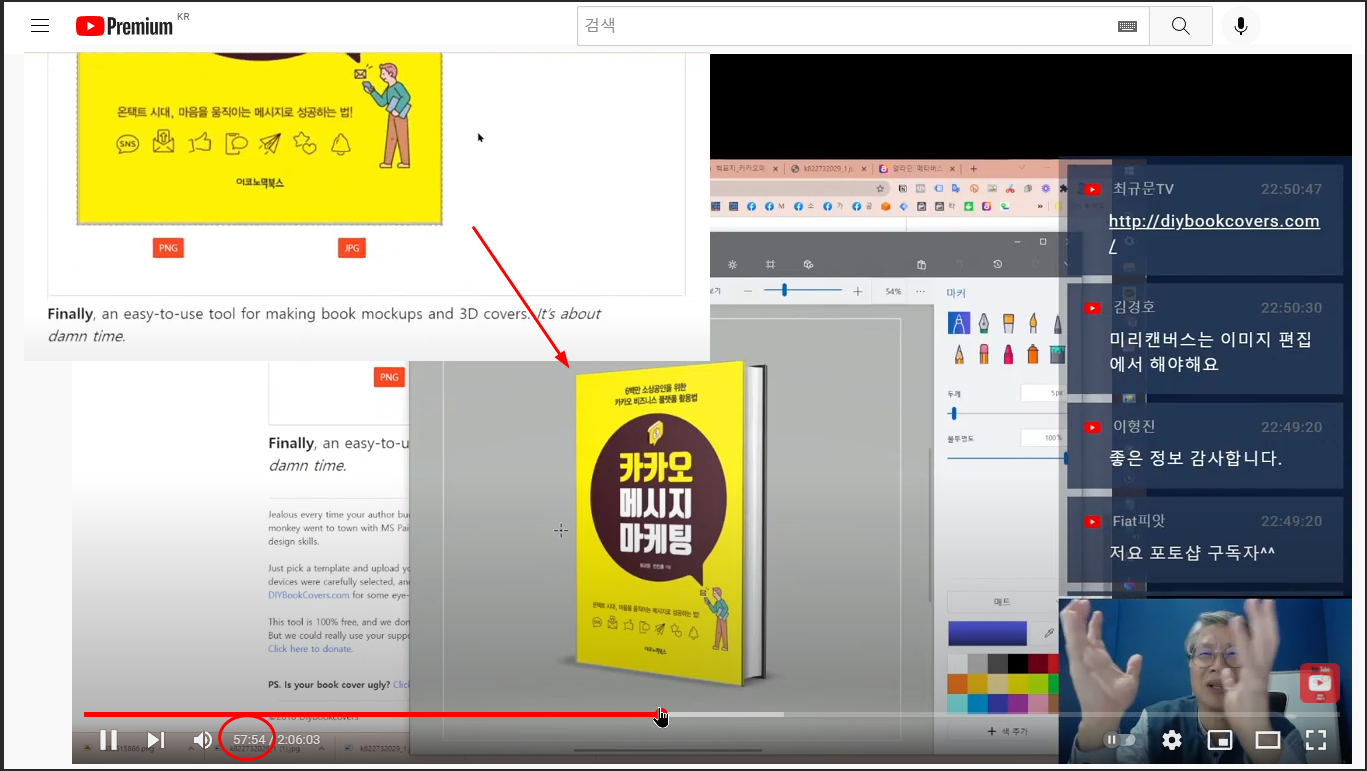Open the 매트 material dropdown
This screenshot has height=771, width=1367.
point(1002,602)
